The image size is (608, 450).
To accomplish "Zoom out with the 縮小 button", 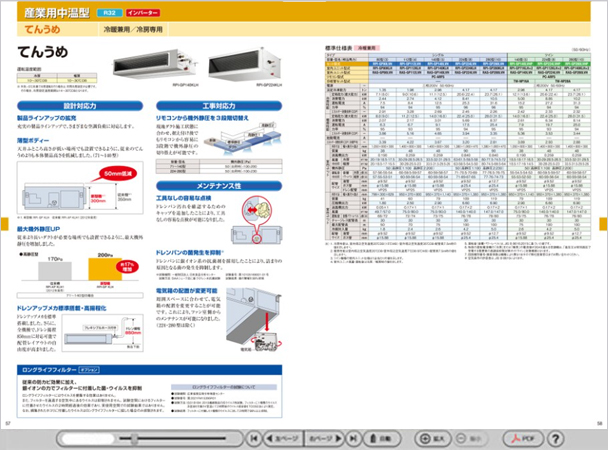I will pyautogui.click(x=469, y=438).
